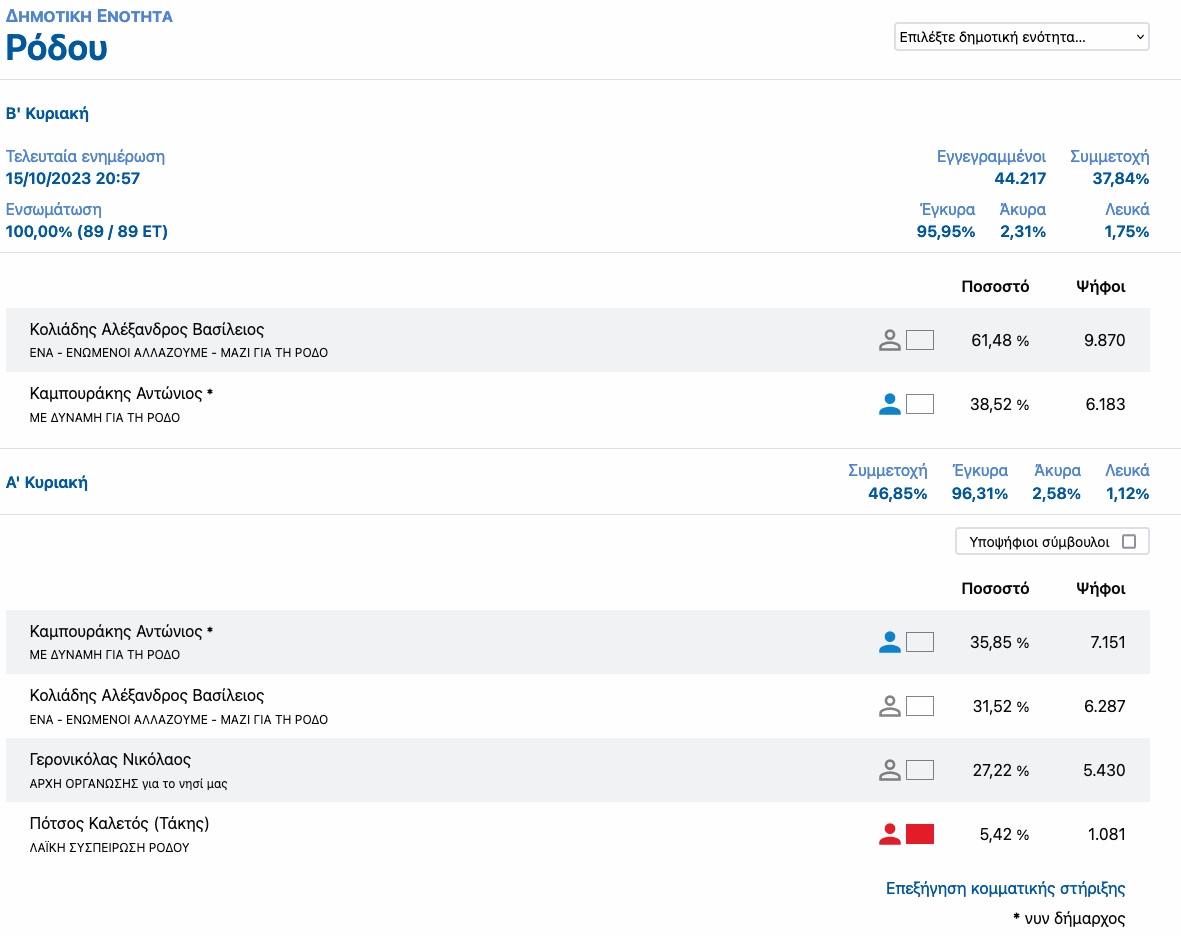Click candidate name Γερονικόλας Νικόλαος
The width and height of the screenshot is (1181, 936).
[110, 759]
